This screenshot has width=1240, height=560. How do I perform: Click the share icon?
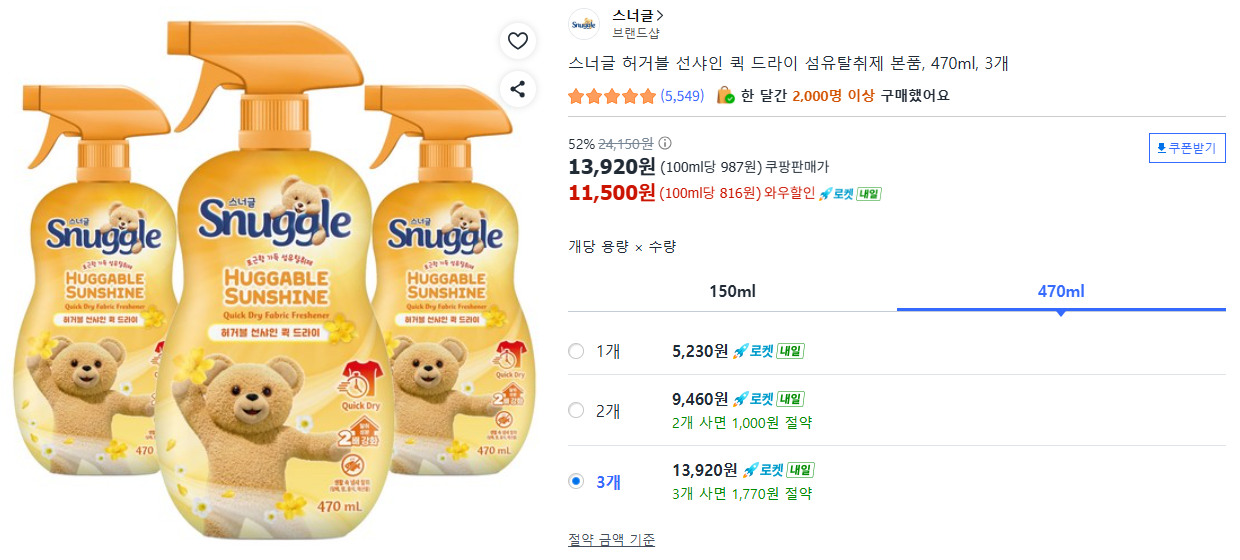click(518, 89)
